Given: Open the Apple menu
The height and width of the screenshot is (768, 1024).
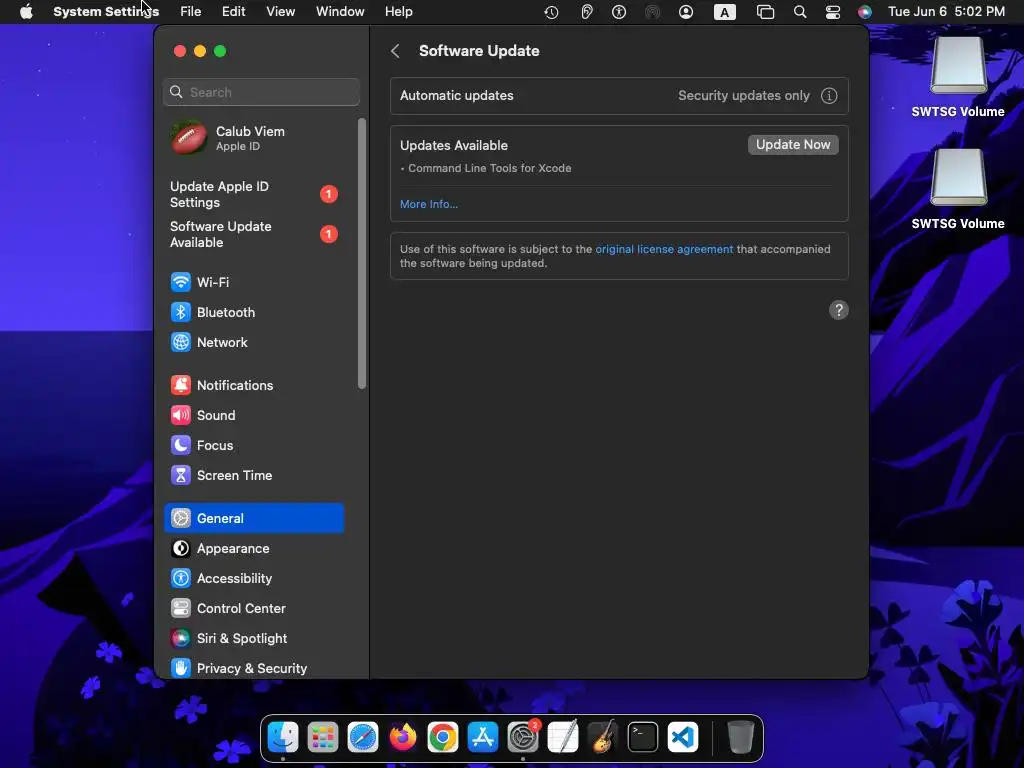Looking at the screenshot, I should [26, 12].
